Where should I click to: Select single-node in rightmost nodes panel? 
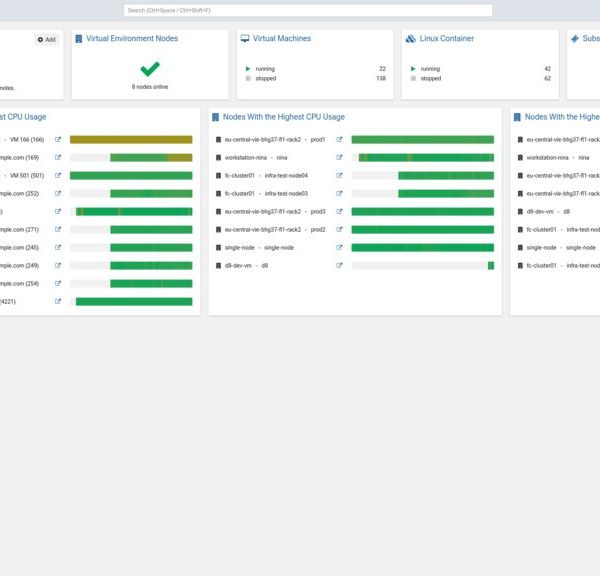click(561, 248)
